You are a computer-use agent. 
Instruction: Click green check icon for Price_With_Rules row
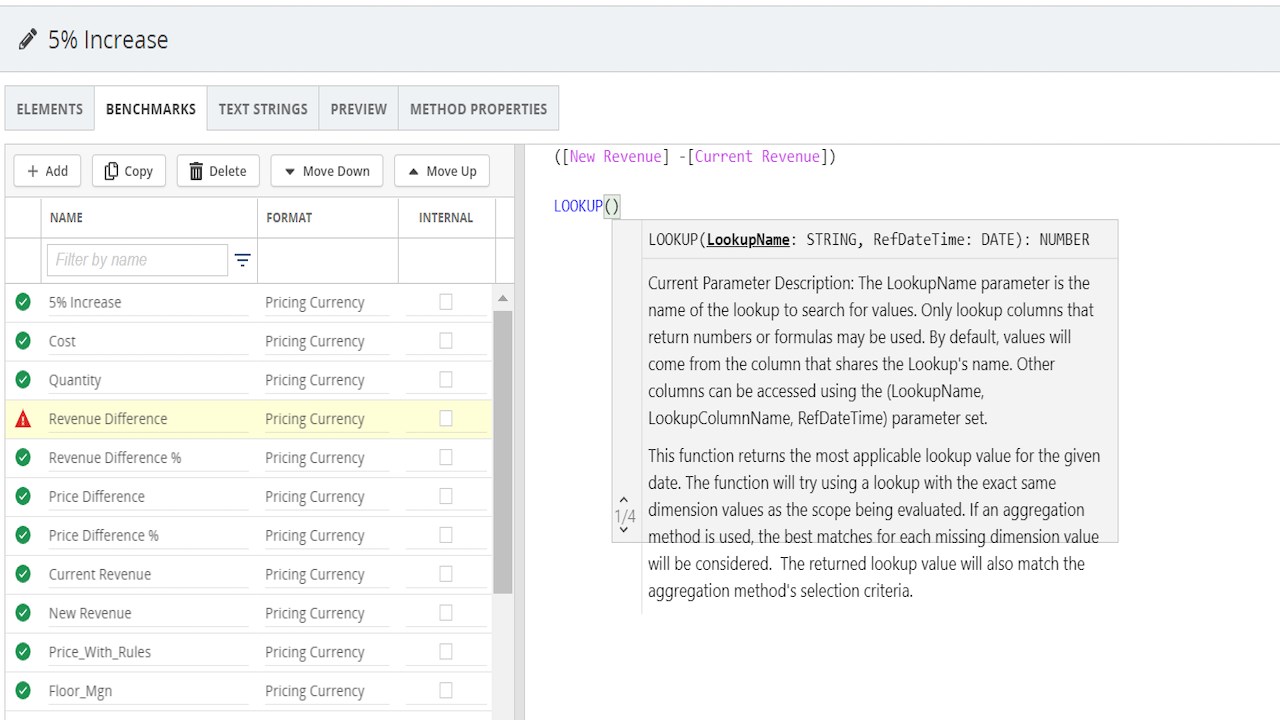(23, 652)
